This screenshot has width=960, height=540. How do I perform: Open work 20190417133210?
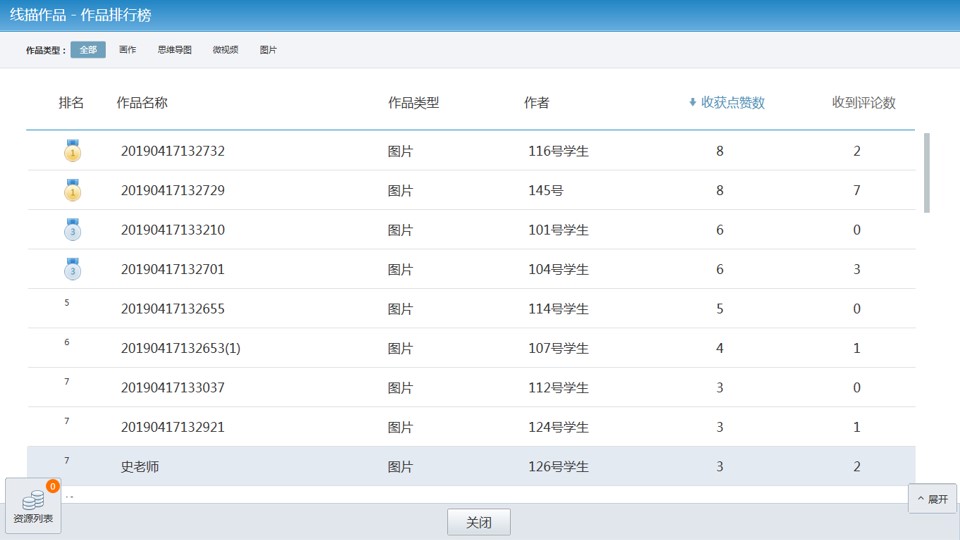pos(173,230)
